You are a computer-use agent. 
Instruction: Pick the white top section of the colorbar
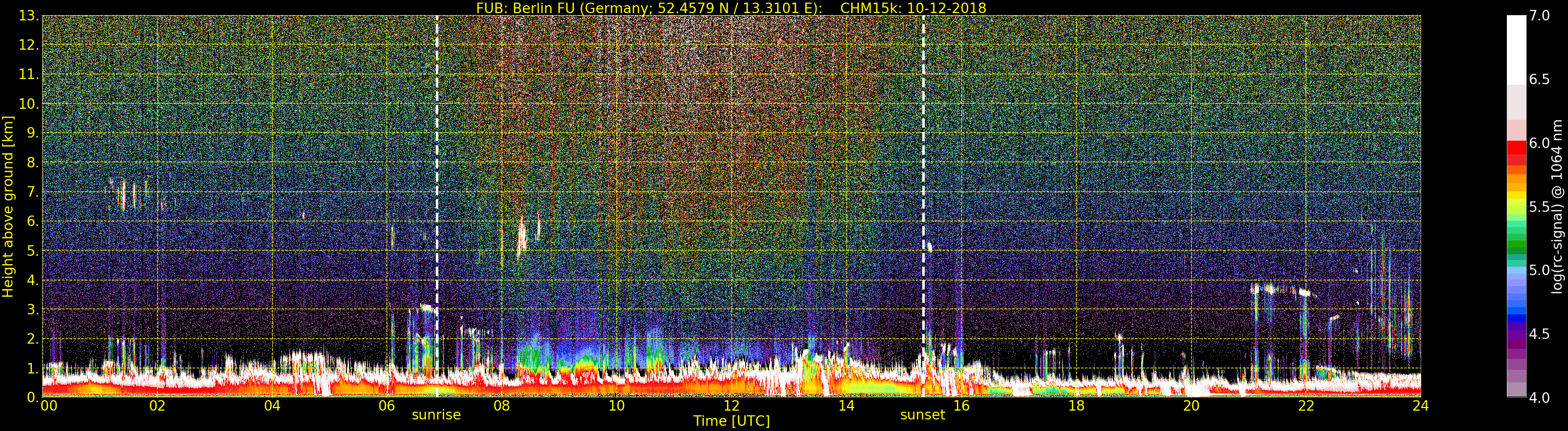click(x=1516, y=49)
